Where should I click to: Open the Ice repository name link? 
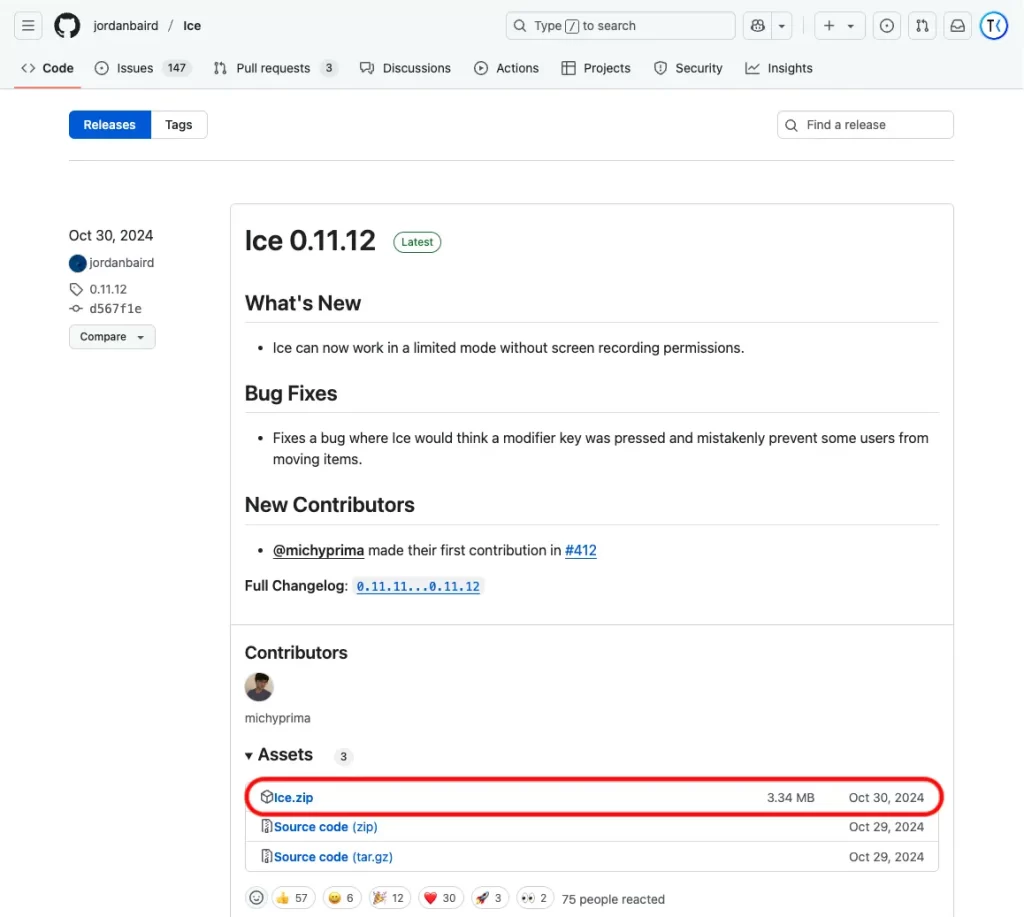click(x=192, y=25)
